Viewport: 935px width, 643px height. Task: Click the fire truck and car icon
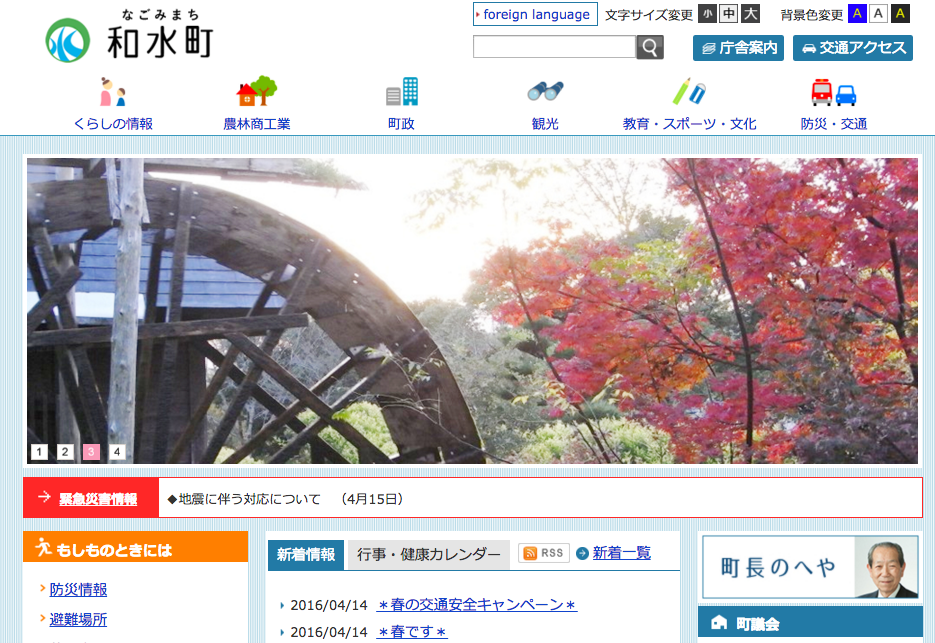pos(834,92)
